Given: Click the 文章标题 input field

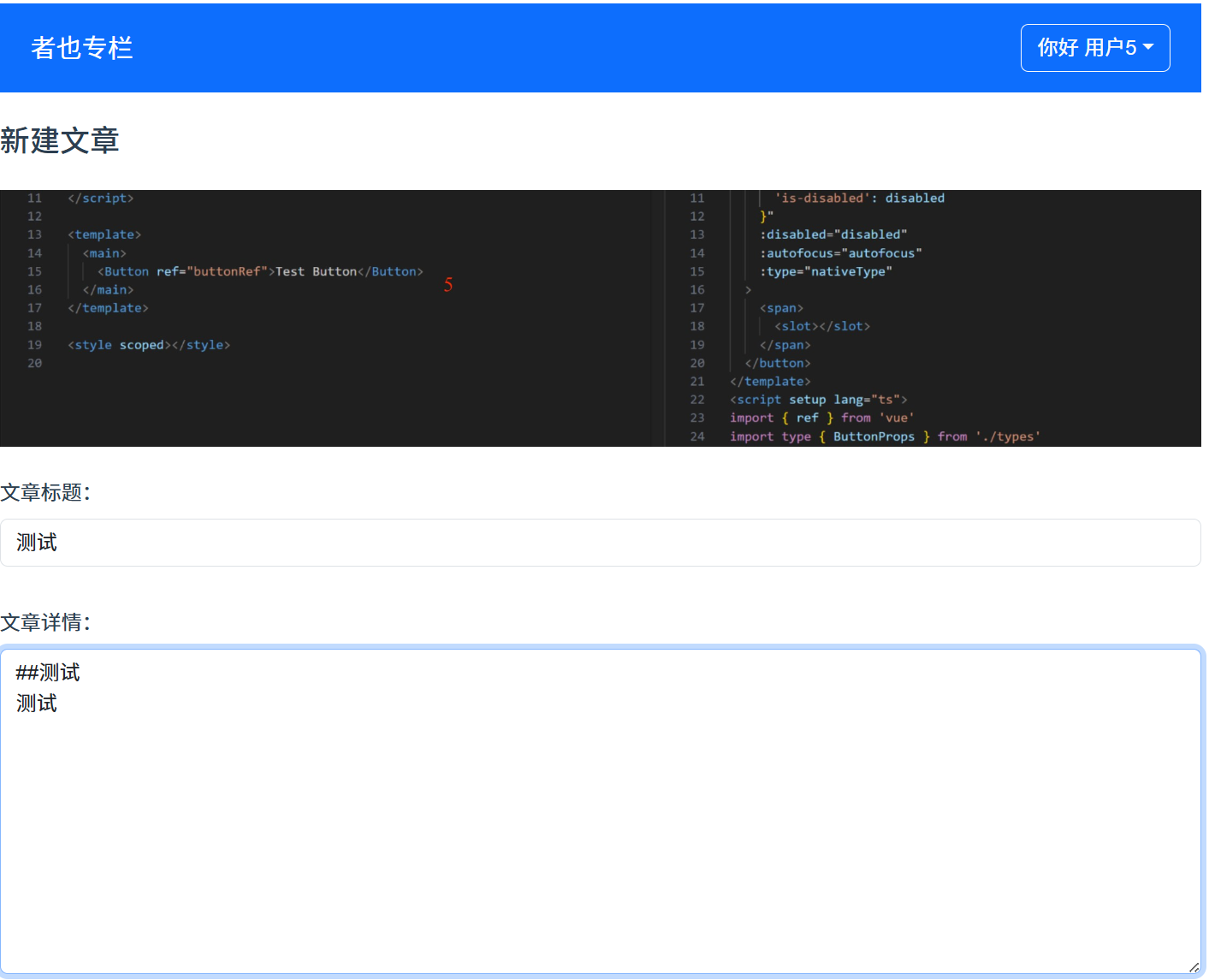Looking at the screenshot, I should (600, 543).
